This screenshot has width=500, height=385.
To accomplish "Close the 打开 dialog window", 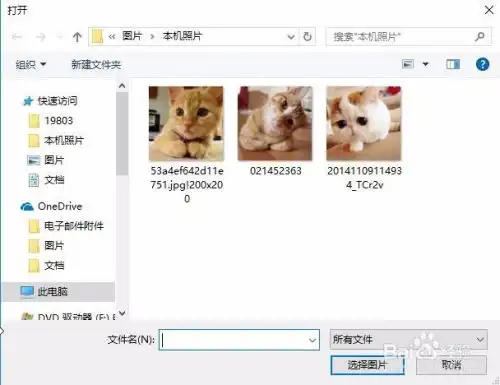I will [489, 10].
